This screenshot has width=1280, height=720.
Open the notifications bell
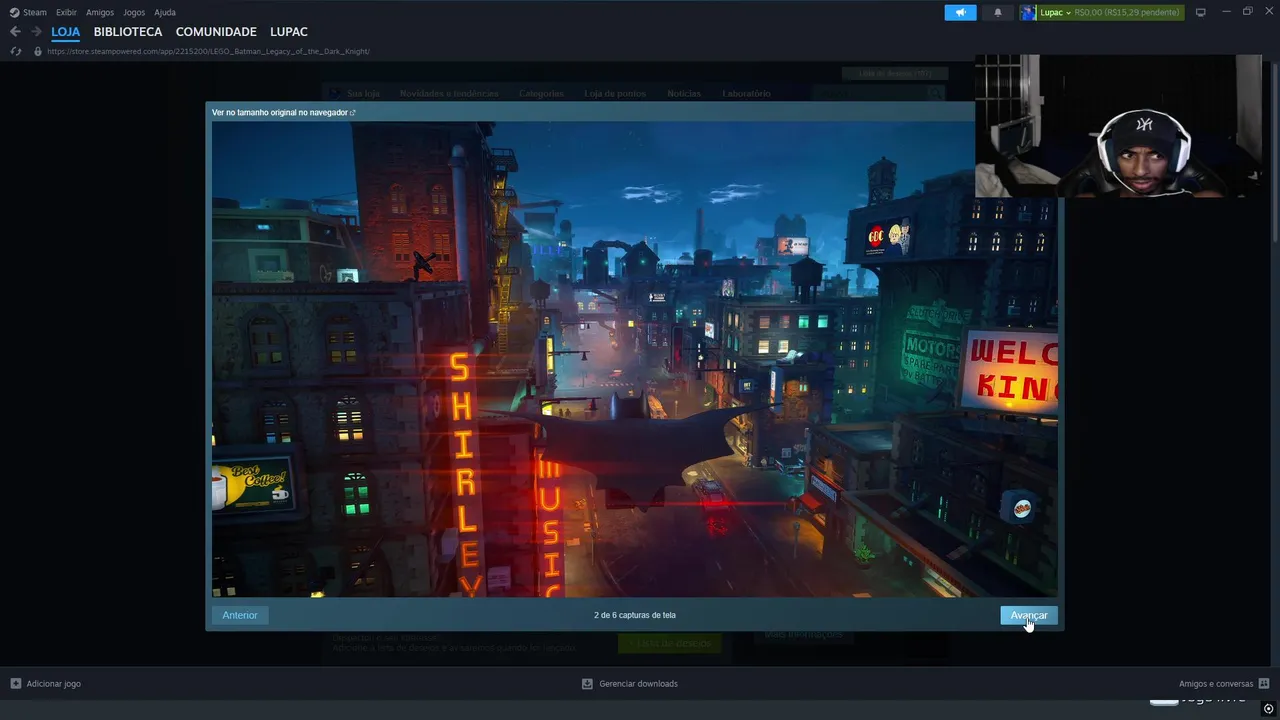point(997,12)
